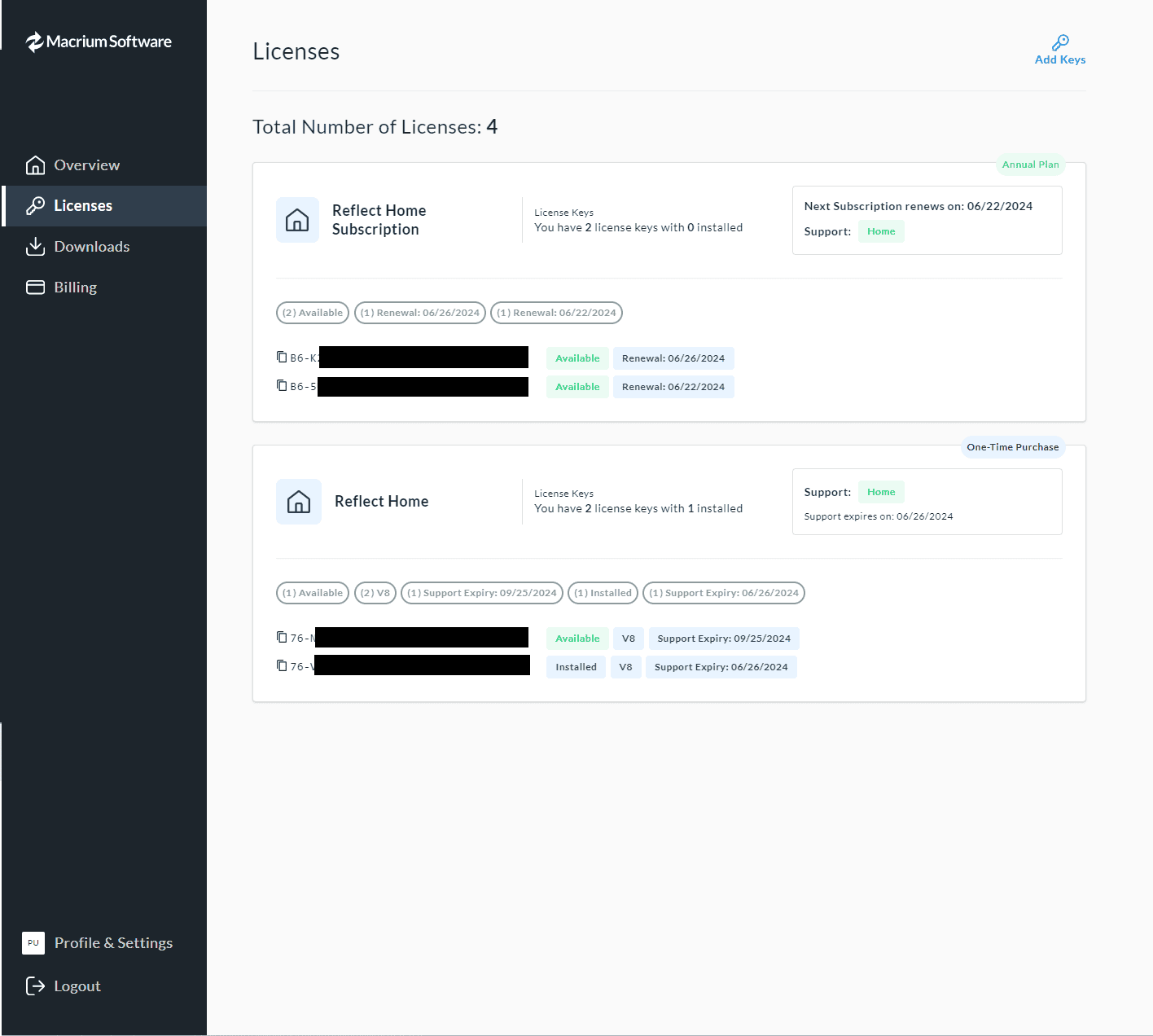Click the Annual Plan badge

tap(1030, 165)
